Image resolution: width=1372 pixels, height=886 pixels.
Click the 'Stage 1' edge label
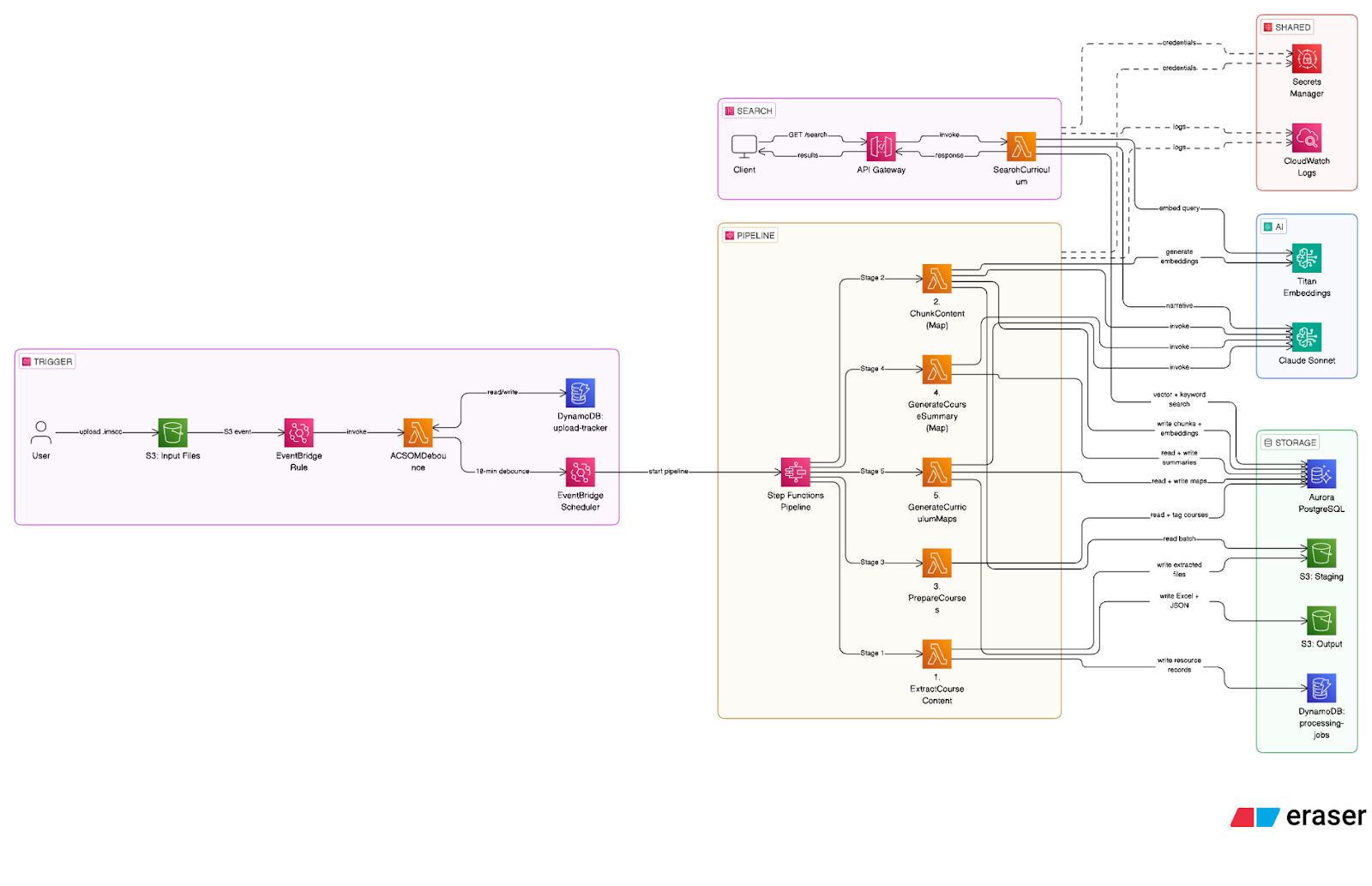[872, 654]
